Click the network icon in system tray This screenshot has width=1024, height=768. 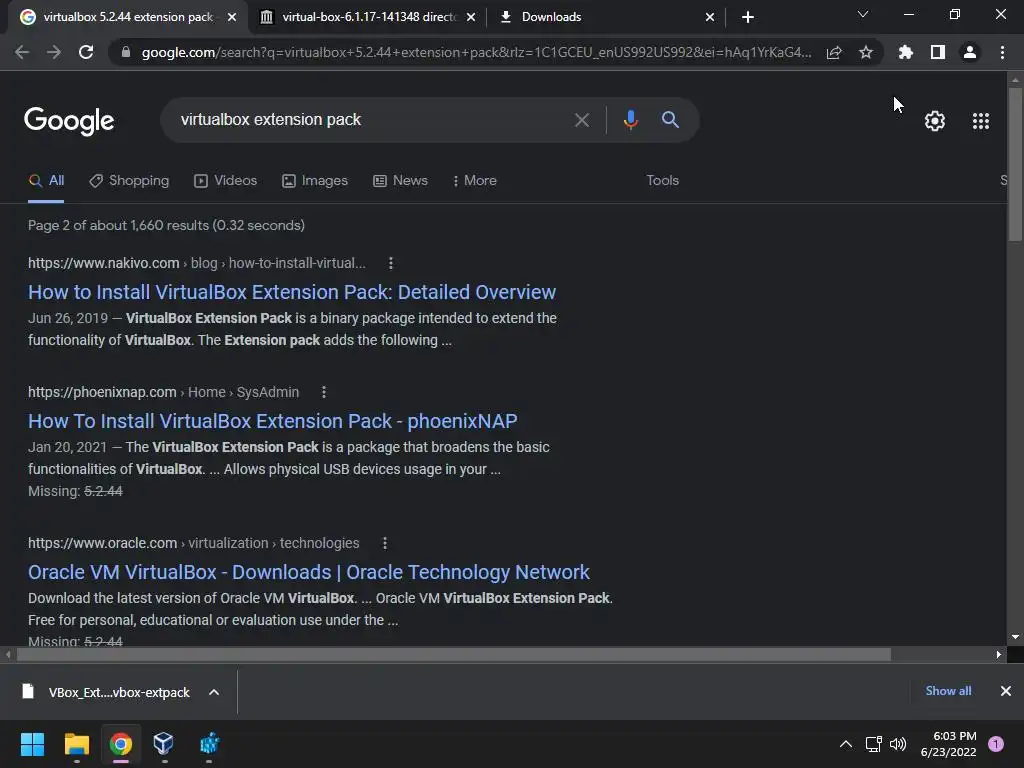(873, 744)
